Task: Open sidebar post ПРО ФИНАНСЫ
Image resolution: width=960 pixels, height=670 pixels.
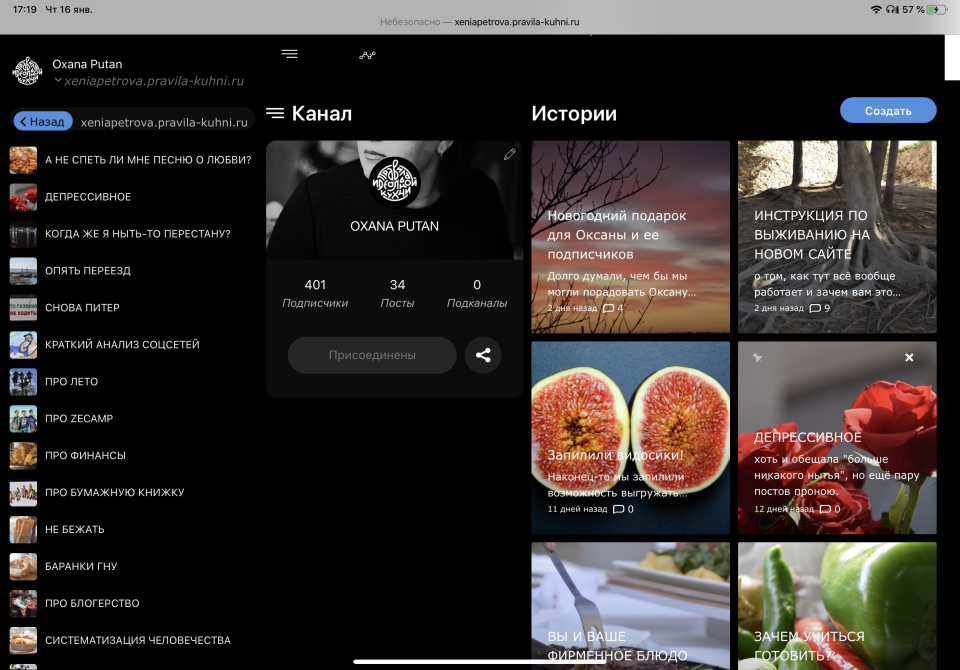Action: tap(85, 456)
